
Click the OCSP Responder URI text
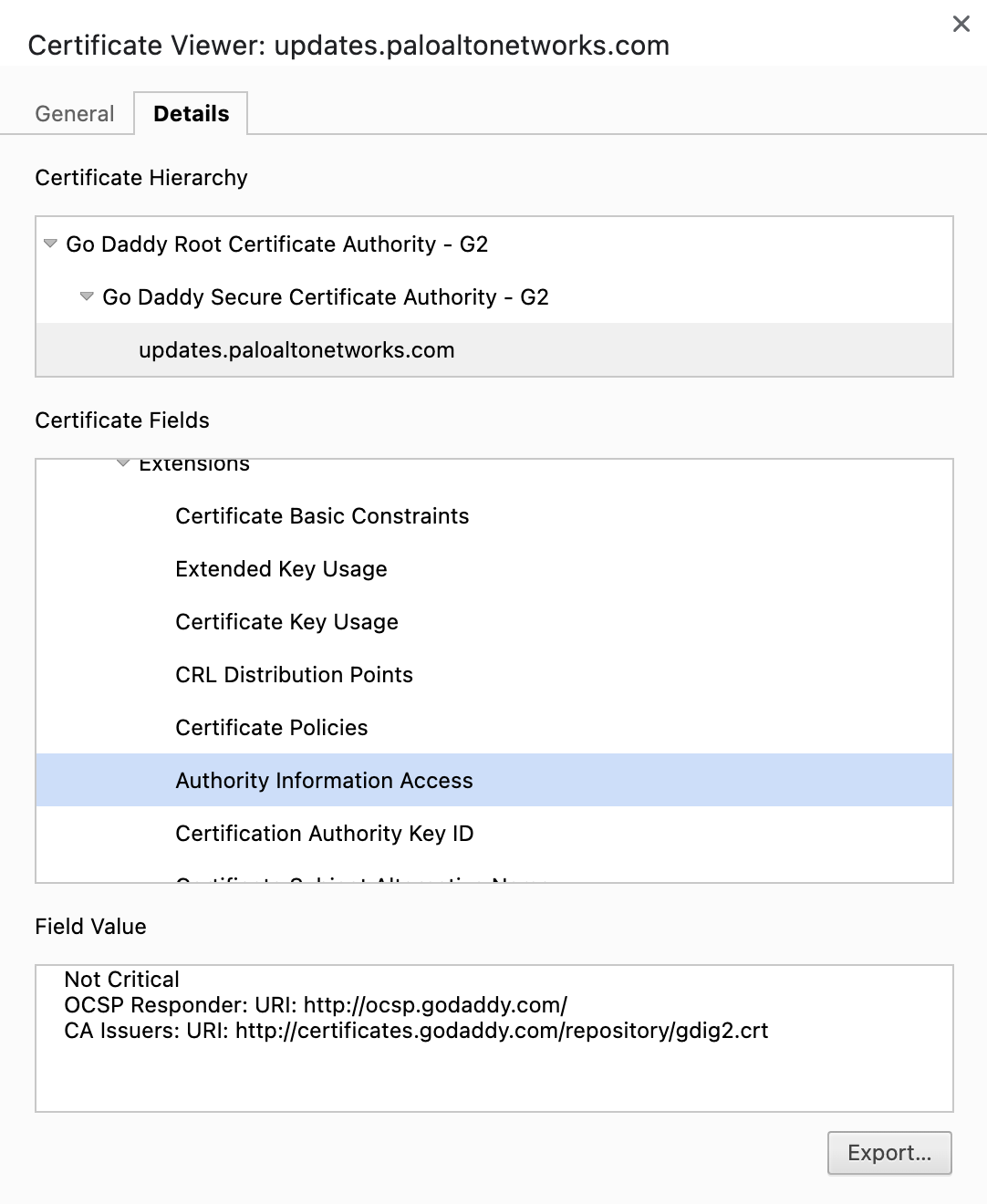[x=315, y=1004]
